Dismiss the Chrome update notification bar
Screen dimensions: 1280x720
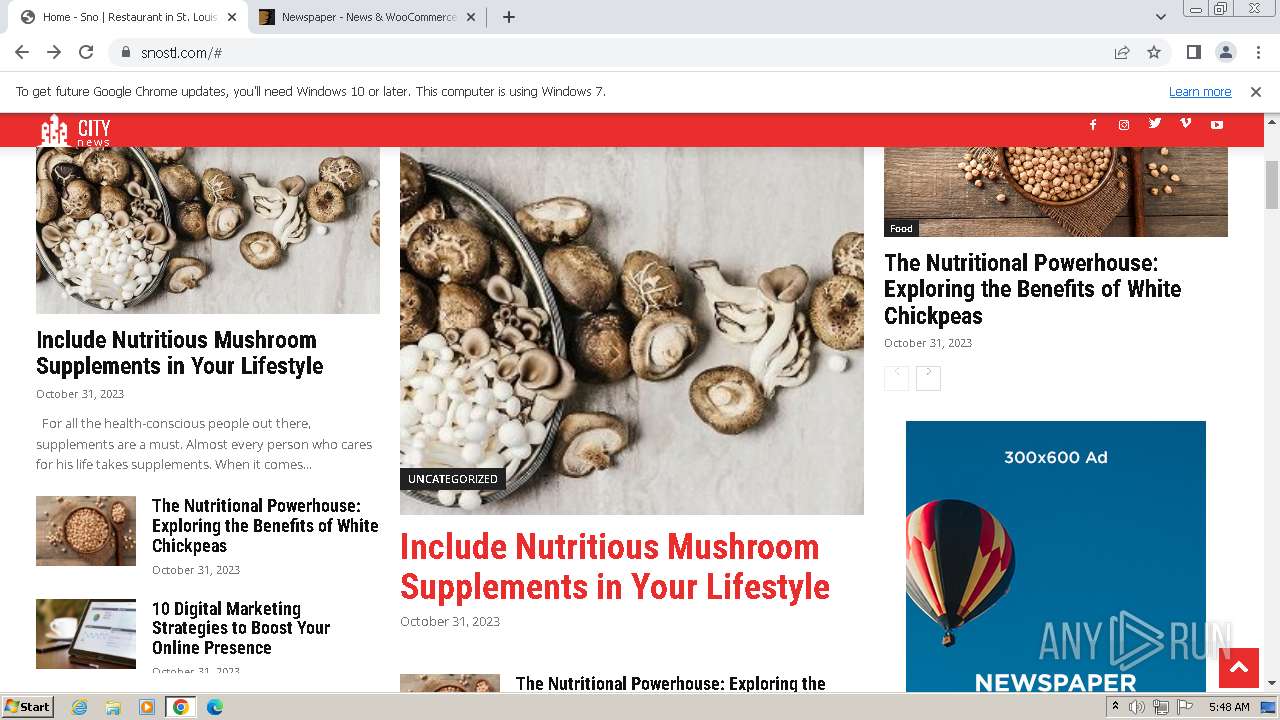pyautogui.click(x=1256, y=92)
